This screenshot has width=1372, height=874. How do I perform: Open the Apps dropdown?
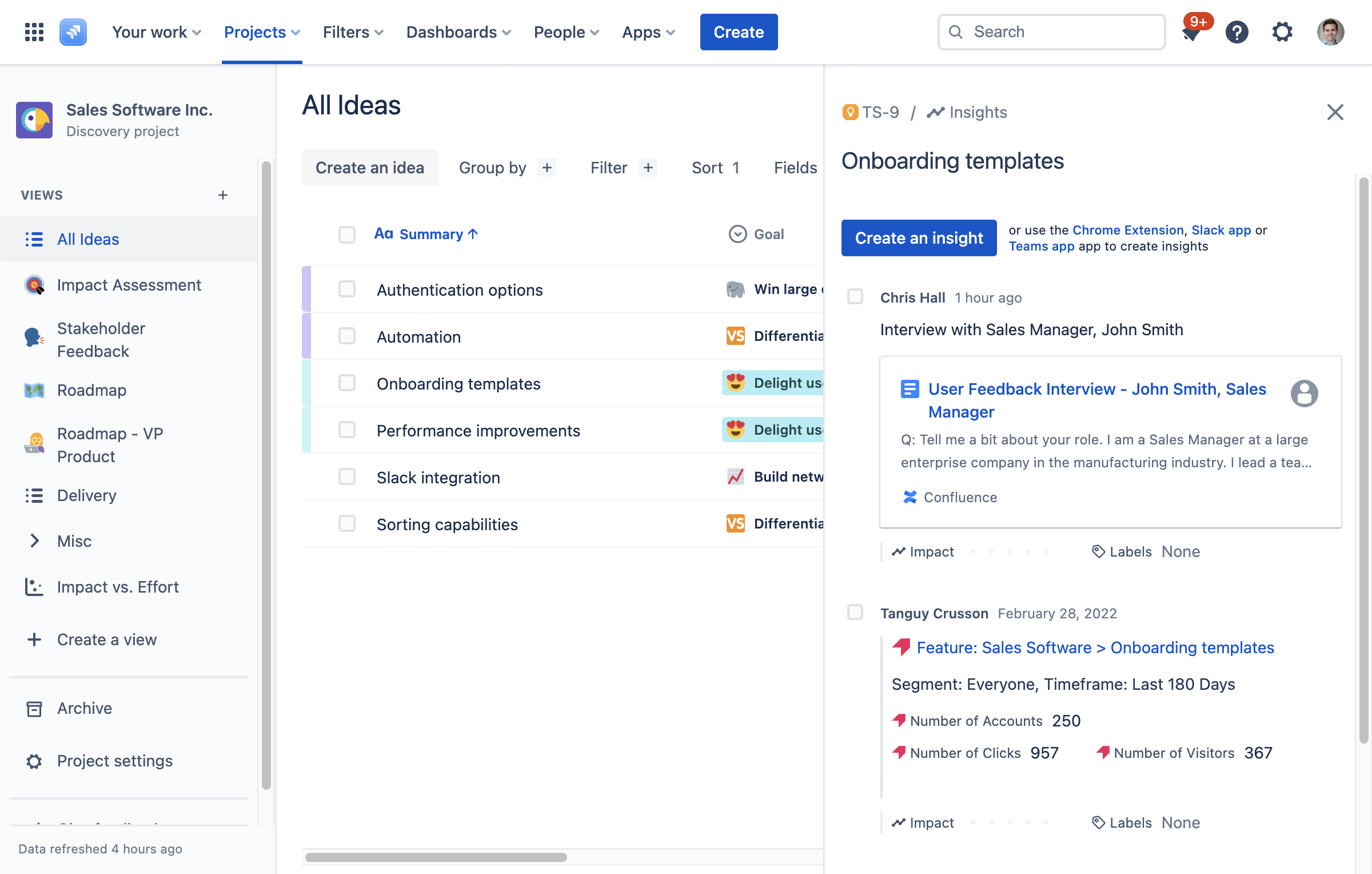pos(648,32)
